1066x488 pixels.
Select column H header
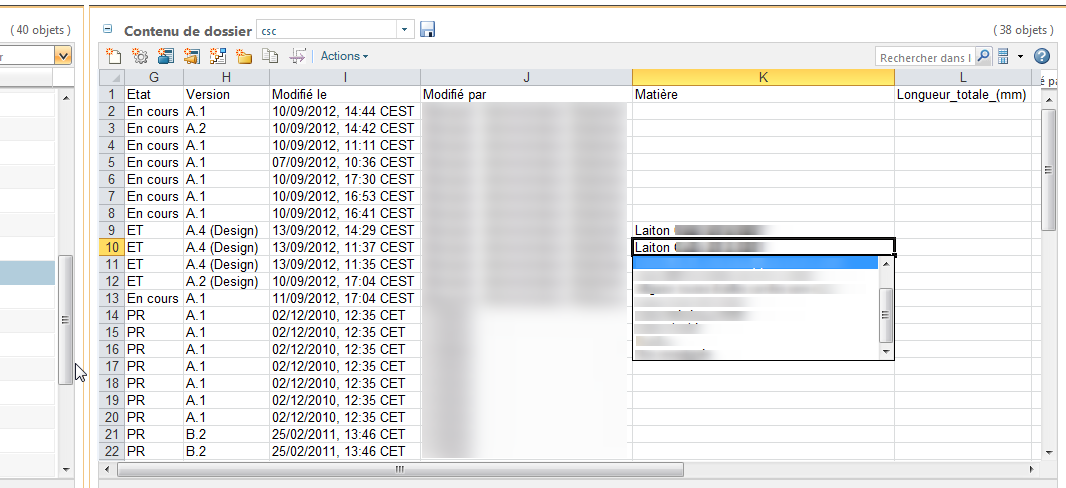point(226,77)
